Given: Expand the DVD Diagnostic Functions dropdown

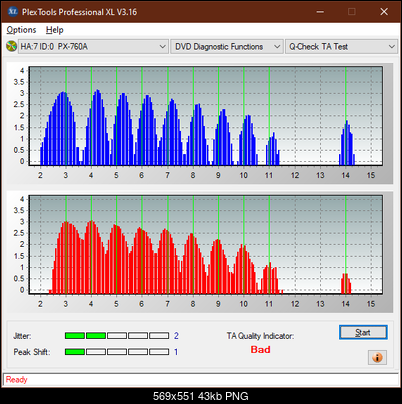Looking at the screenshot, I should click(227, 47).
